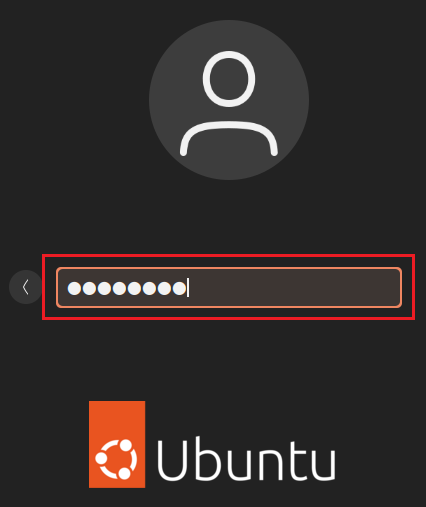The height and width of the screenshot is (507, 426).
Task: Click the middle of the masked password dots
Action: tap(127, 288)
